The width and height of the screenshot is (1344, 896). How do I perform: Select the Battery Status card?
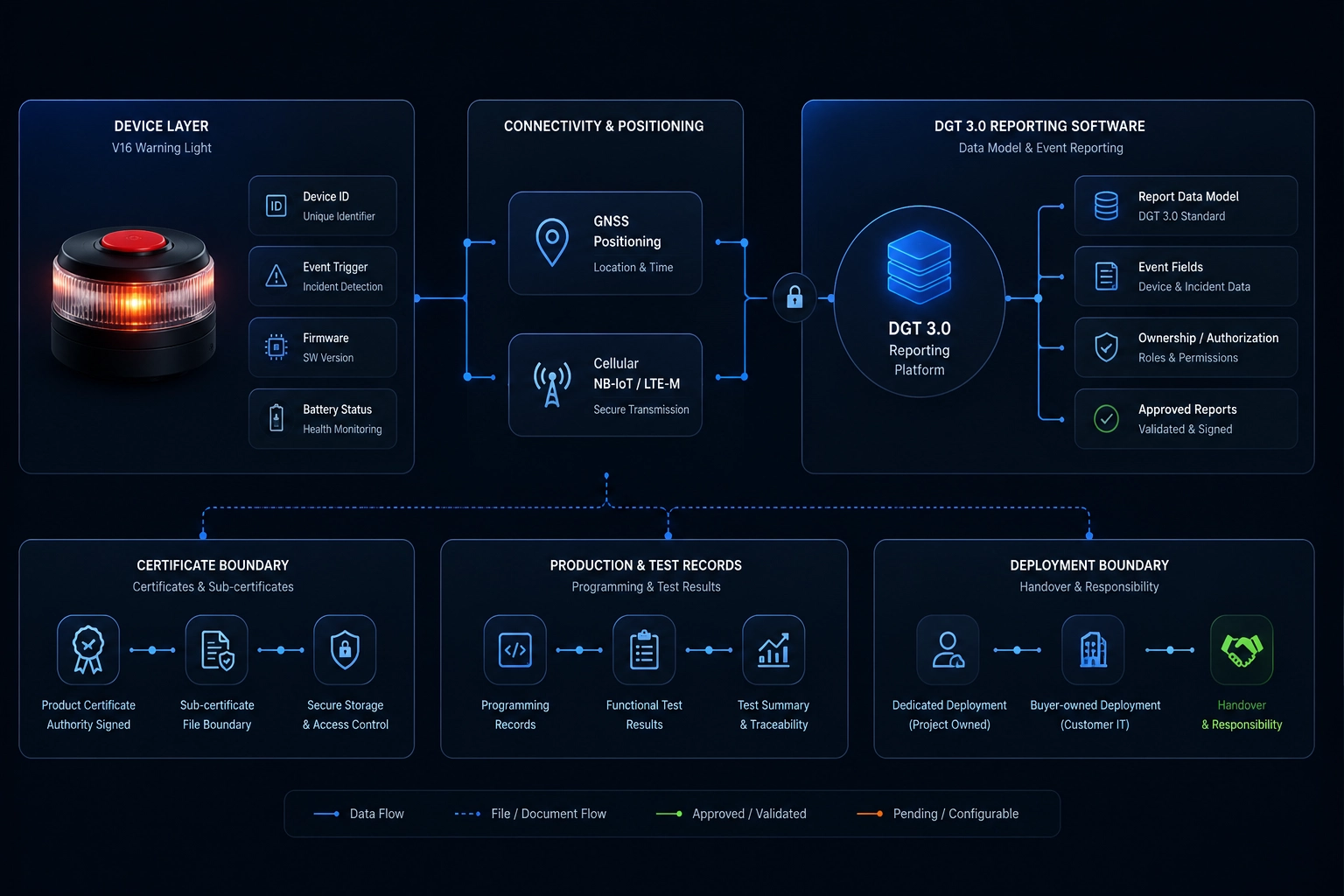(x=323, y=418)
